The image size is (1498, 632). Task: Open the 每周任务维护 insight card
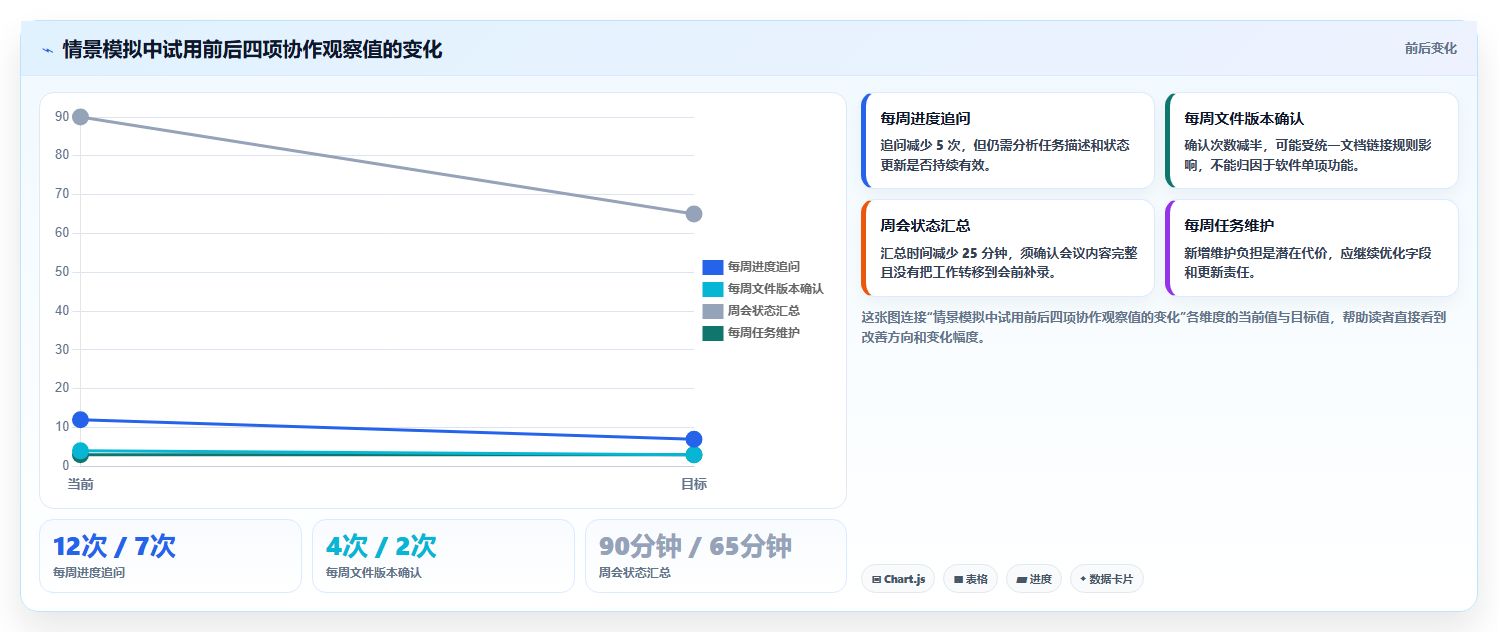tap(1311, 248)
